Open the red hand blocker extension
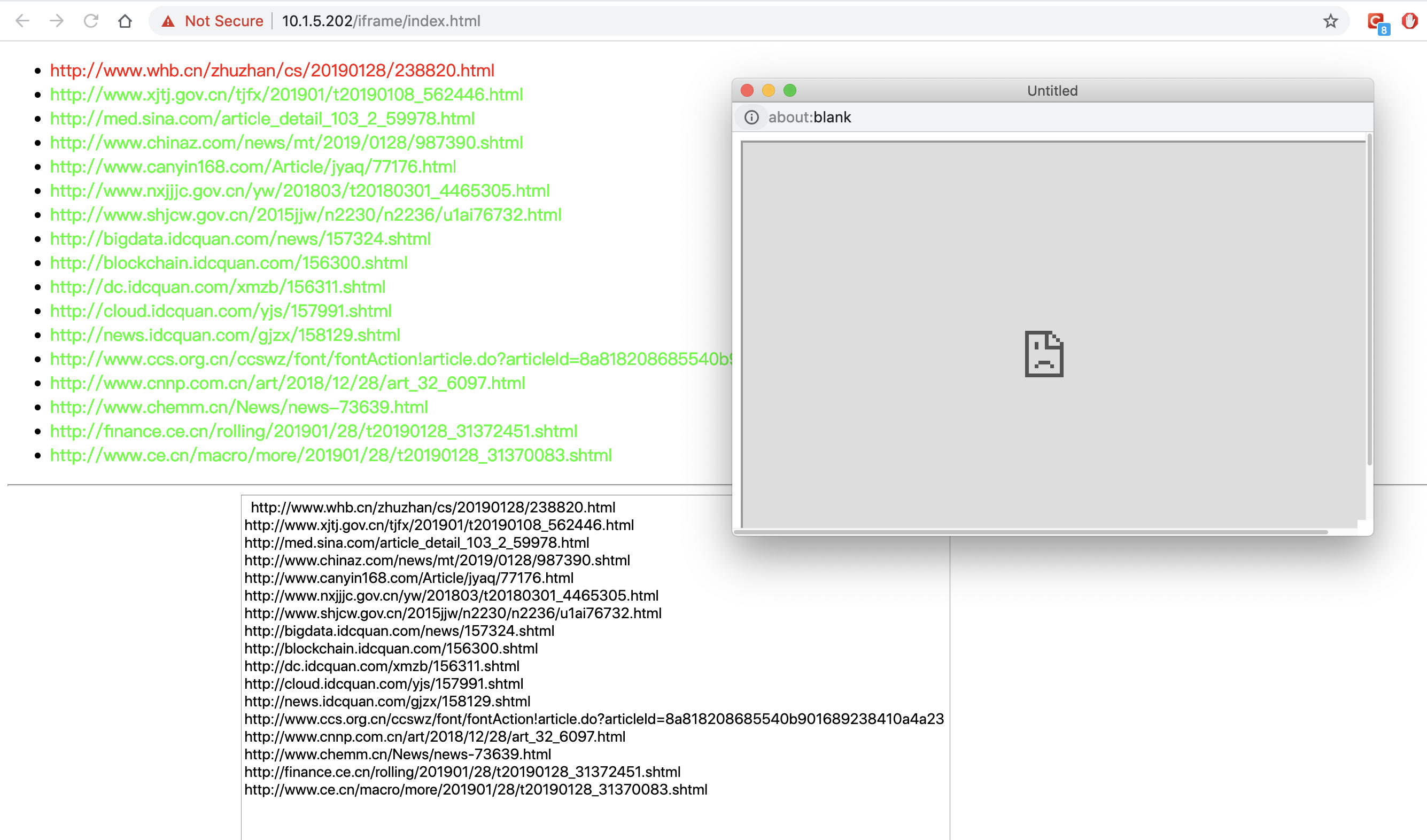Image resolution: width=1427 pixels, height=840 pixels. point(1409,21)
